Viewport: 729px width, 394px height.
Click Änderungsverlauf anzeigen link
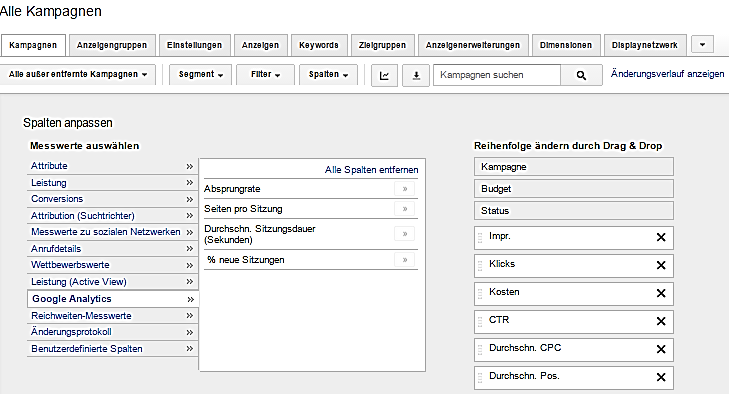pyautogui.click(x=667, y=74)
